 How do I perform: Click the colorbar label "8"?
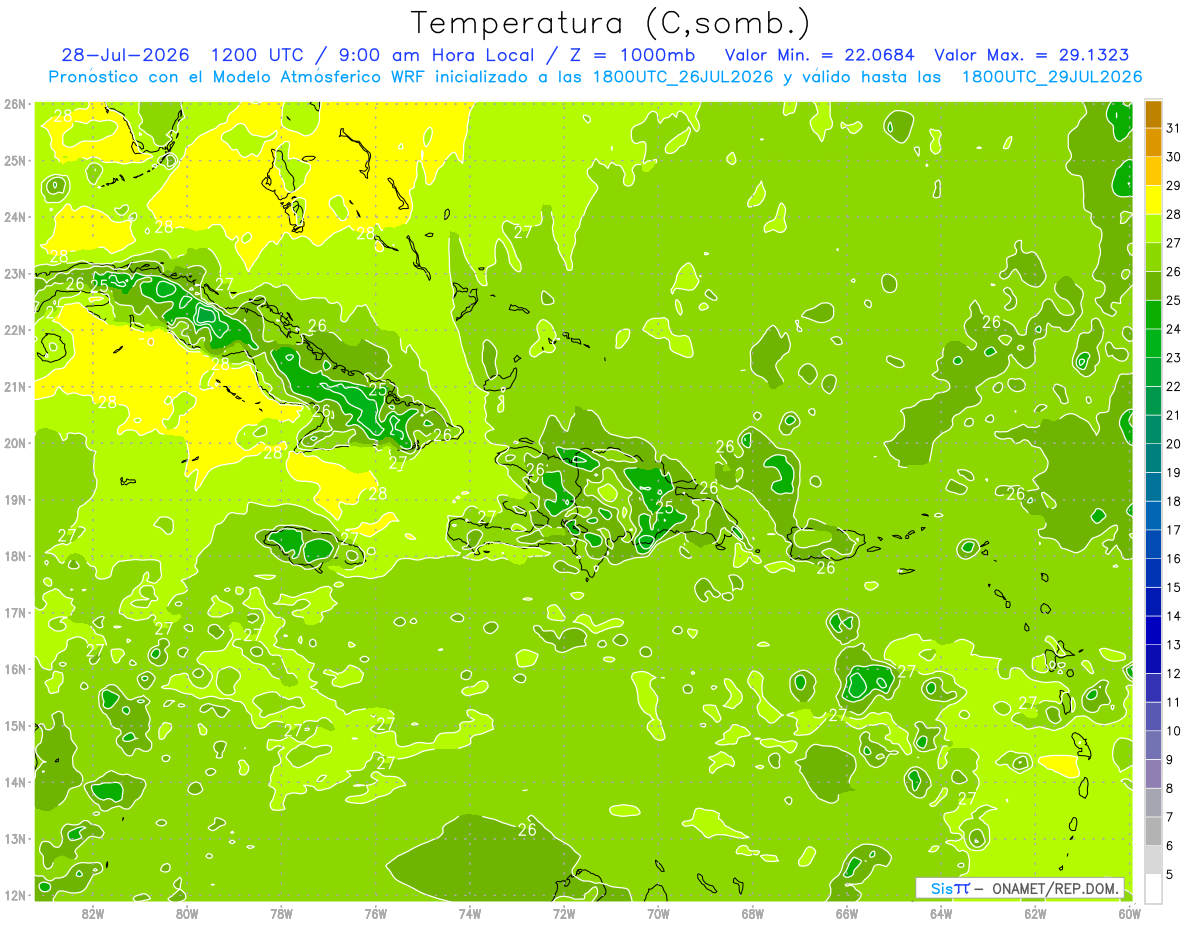1170,788
